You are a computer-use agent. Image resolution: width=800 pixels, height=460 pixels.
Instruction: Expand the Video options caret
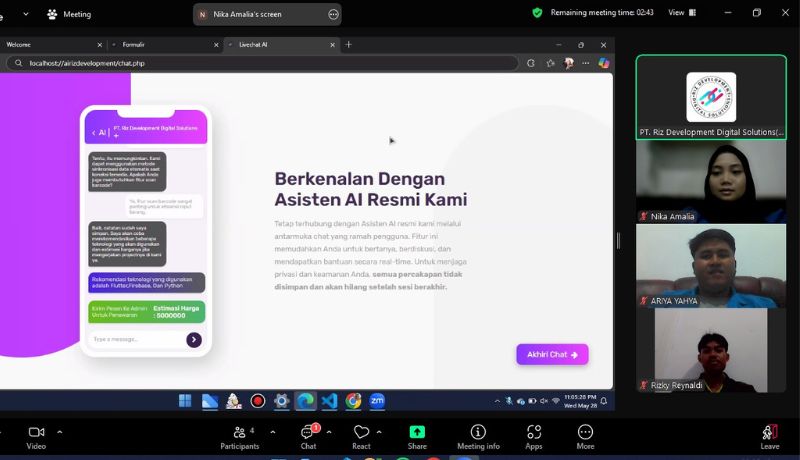(x=59, y=432)
